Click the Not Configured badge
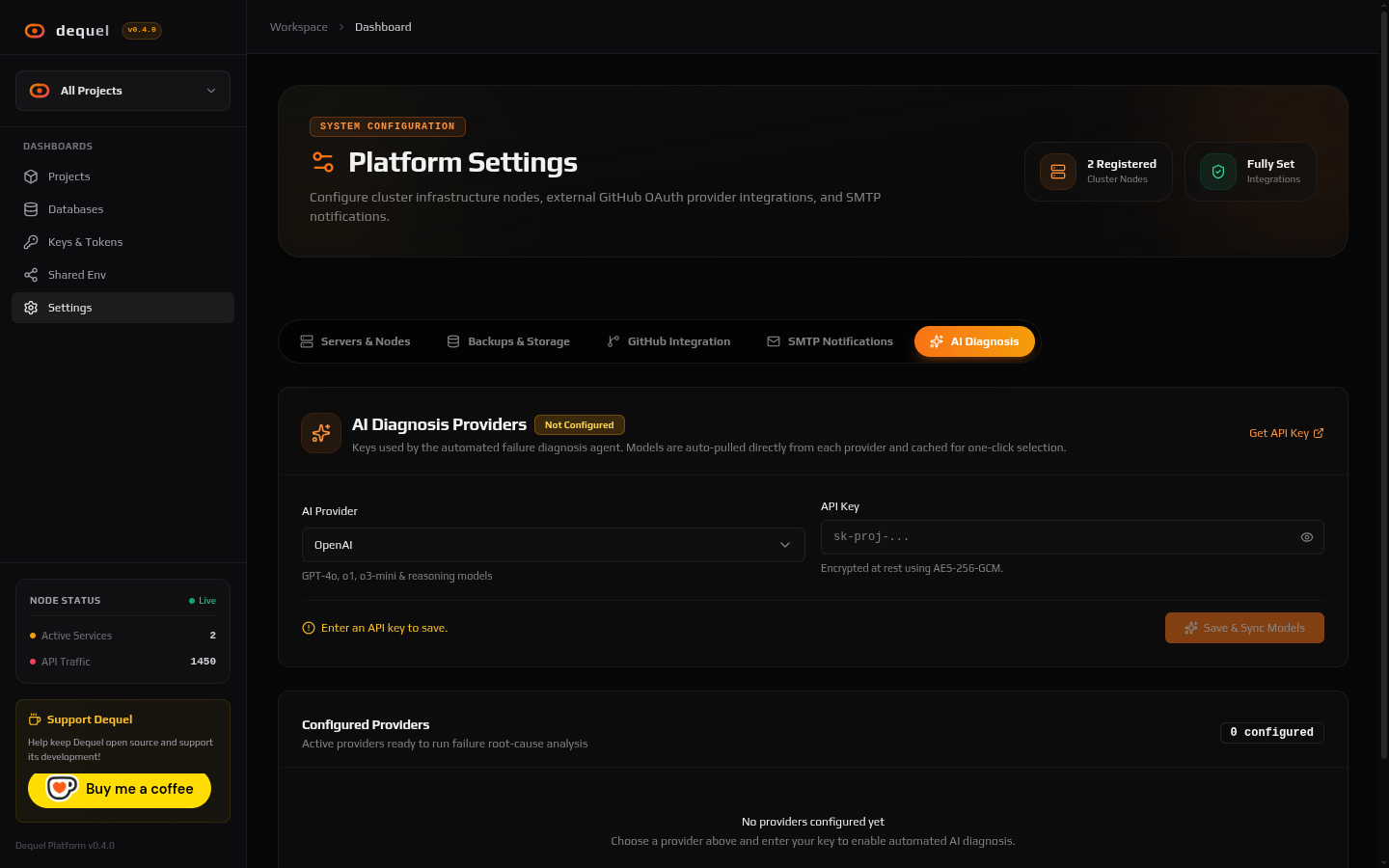Viewport: 1389px width, 868px height. pos(580,424)
